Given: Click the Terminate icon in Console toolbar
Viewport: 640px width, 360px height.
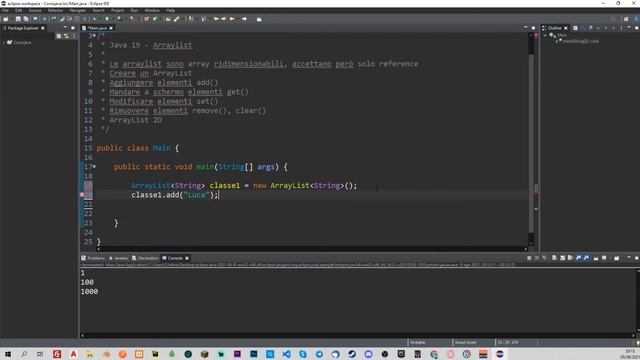Looking at the screenshot, I should [x=529, y=258].
